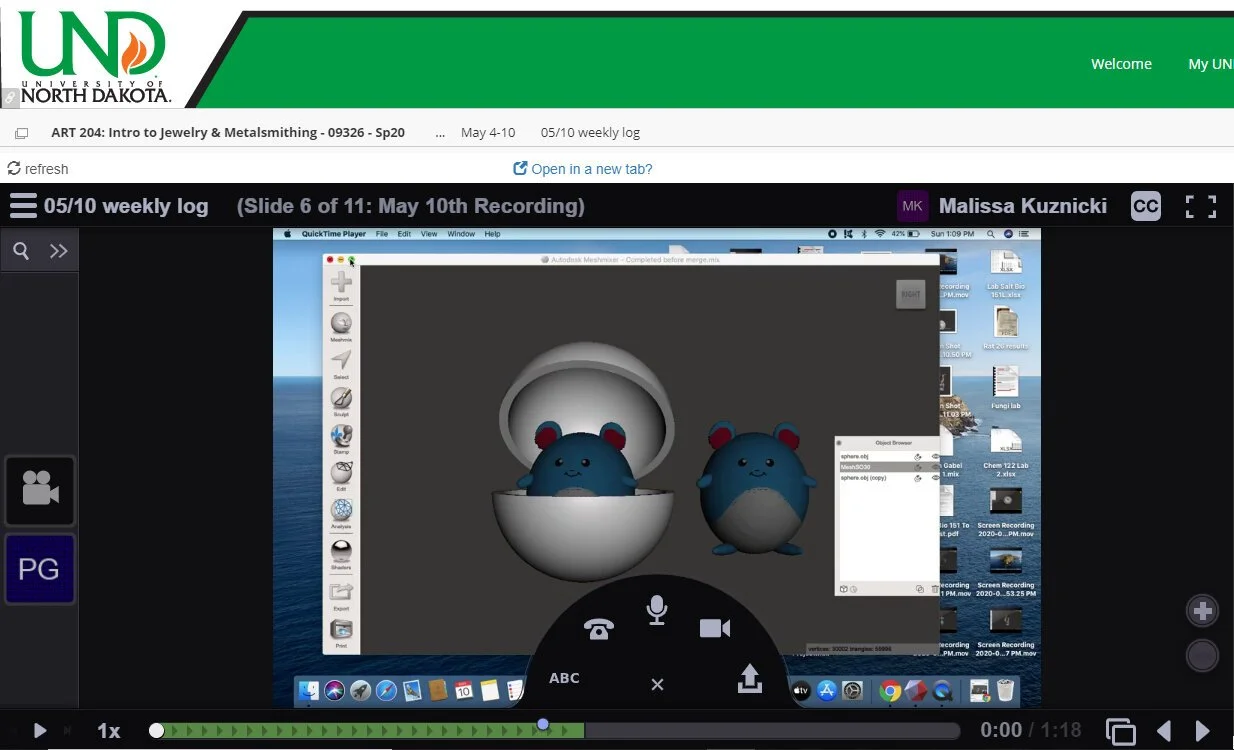Click the microphone icon in radial menu

656,610
